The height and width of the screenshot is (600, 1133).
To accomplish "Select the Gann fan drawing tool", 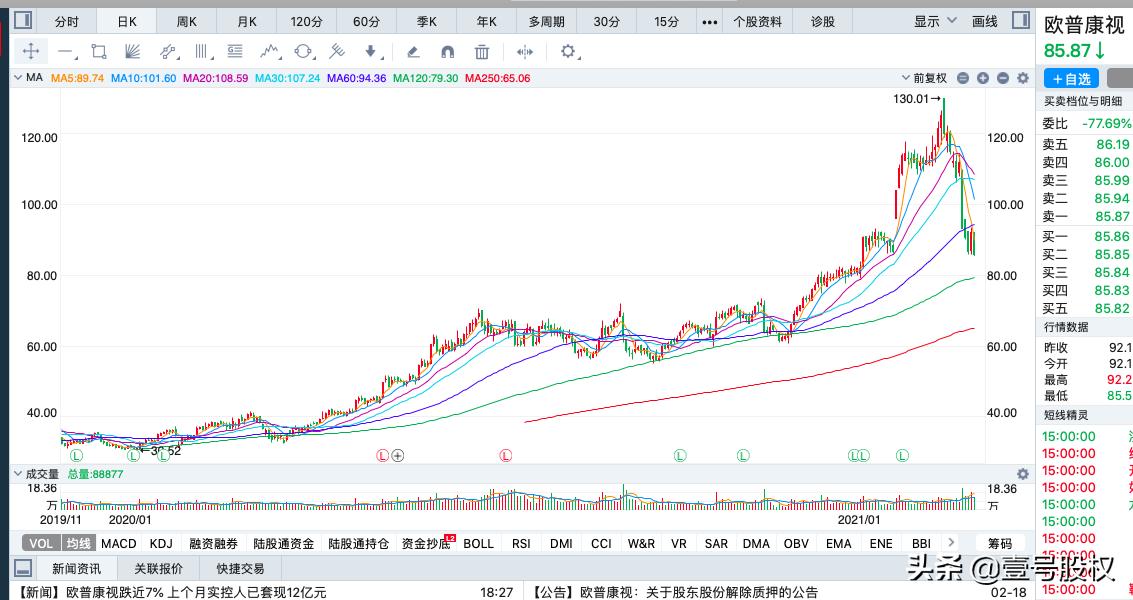I will [x=131, y=53].
